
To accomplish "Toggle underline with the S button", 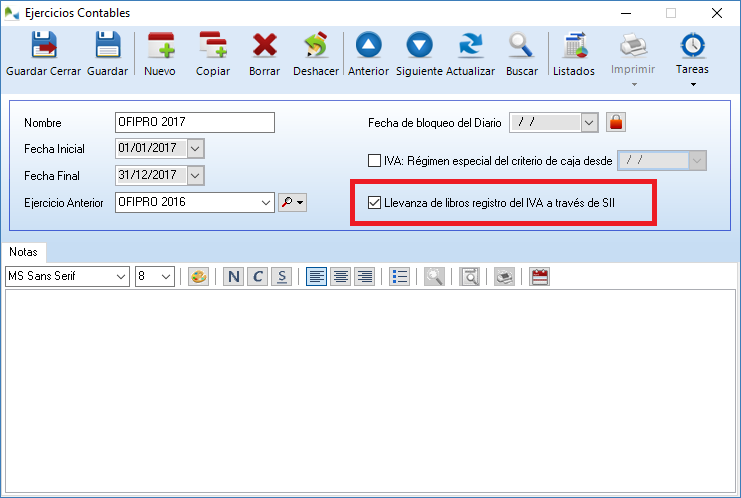I will (x=282, y=276).
